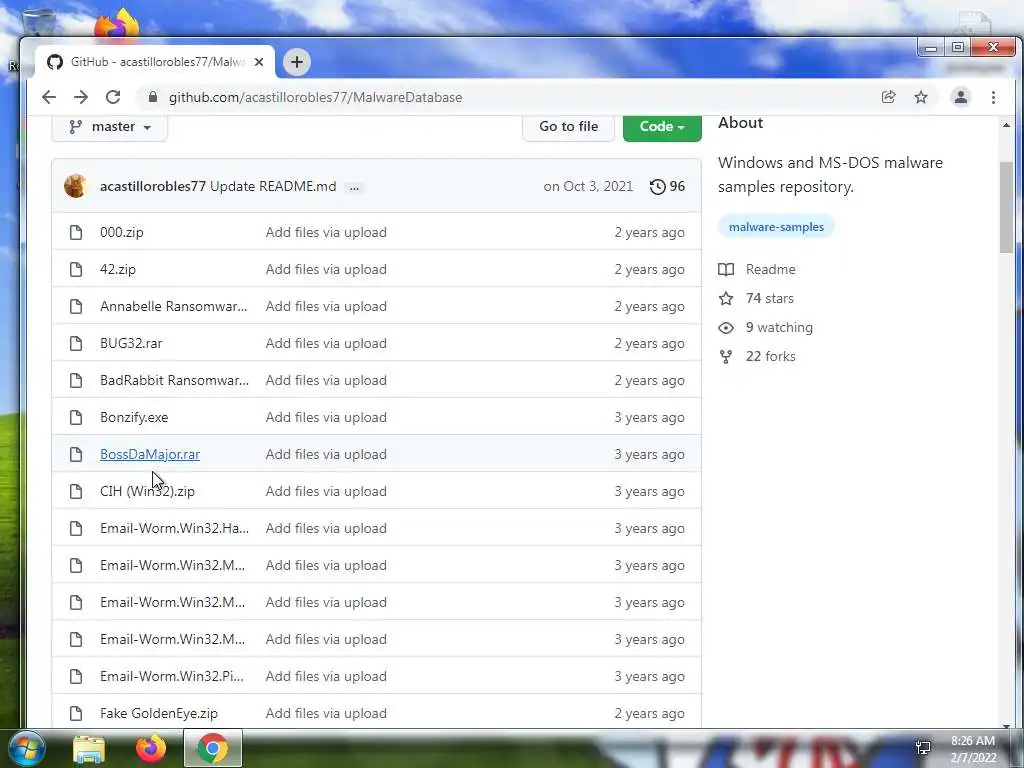Screen dimensions: 1024x768
Task: Click the scrollbar up arrow
Action: tap(1006, 125)
